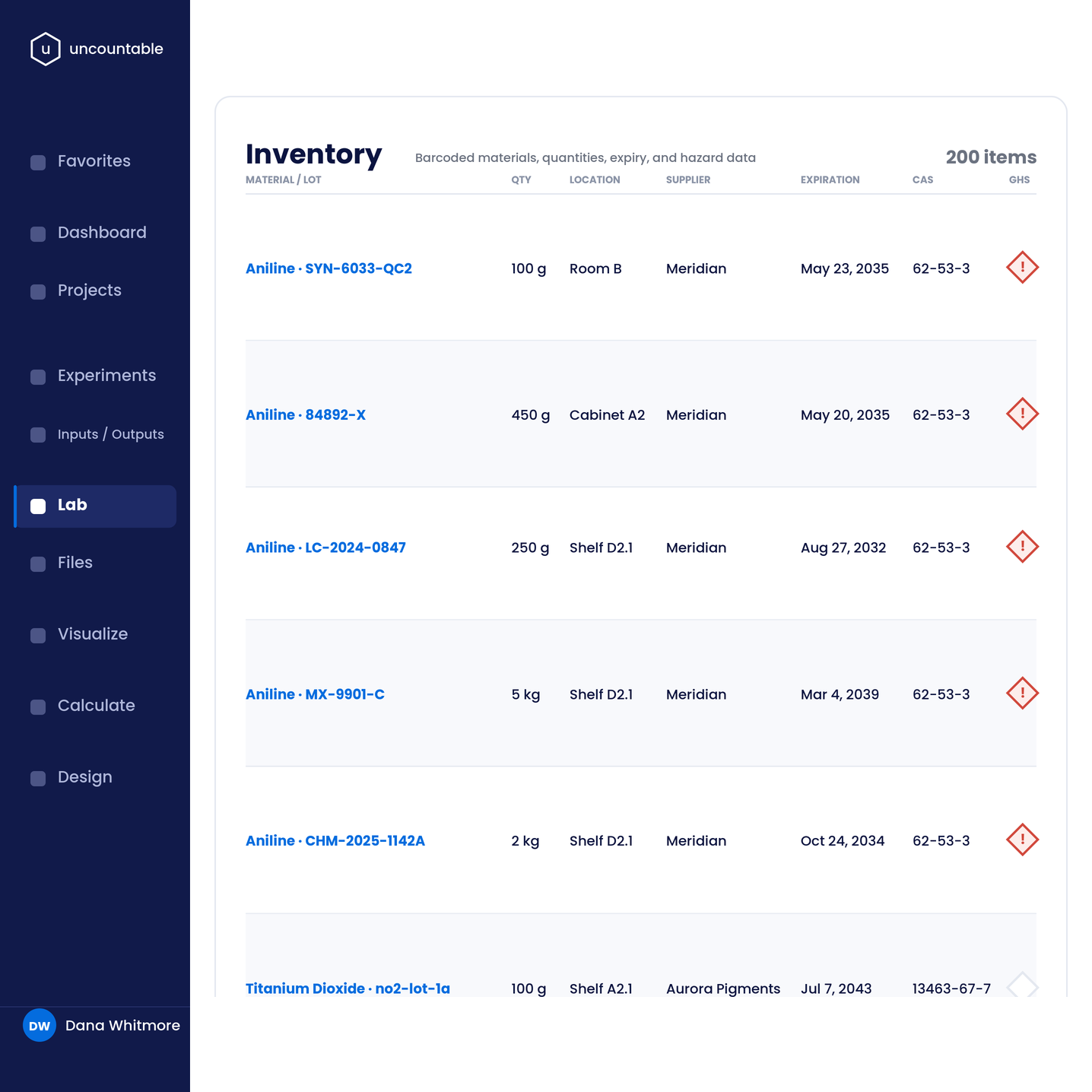The image size is (1092, 1092).
Task: Click the uncountable brand name
Action: click(x=116, y=49)
